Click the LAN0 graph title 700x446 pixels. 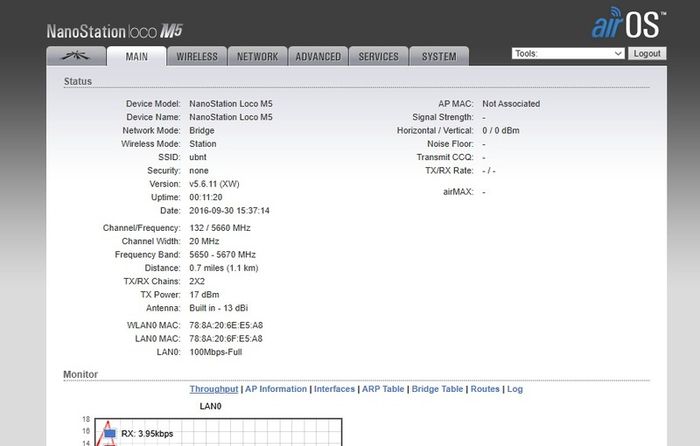click(210, 406)
